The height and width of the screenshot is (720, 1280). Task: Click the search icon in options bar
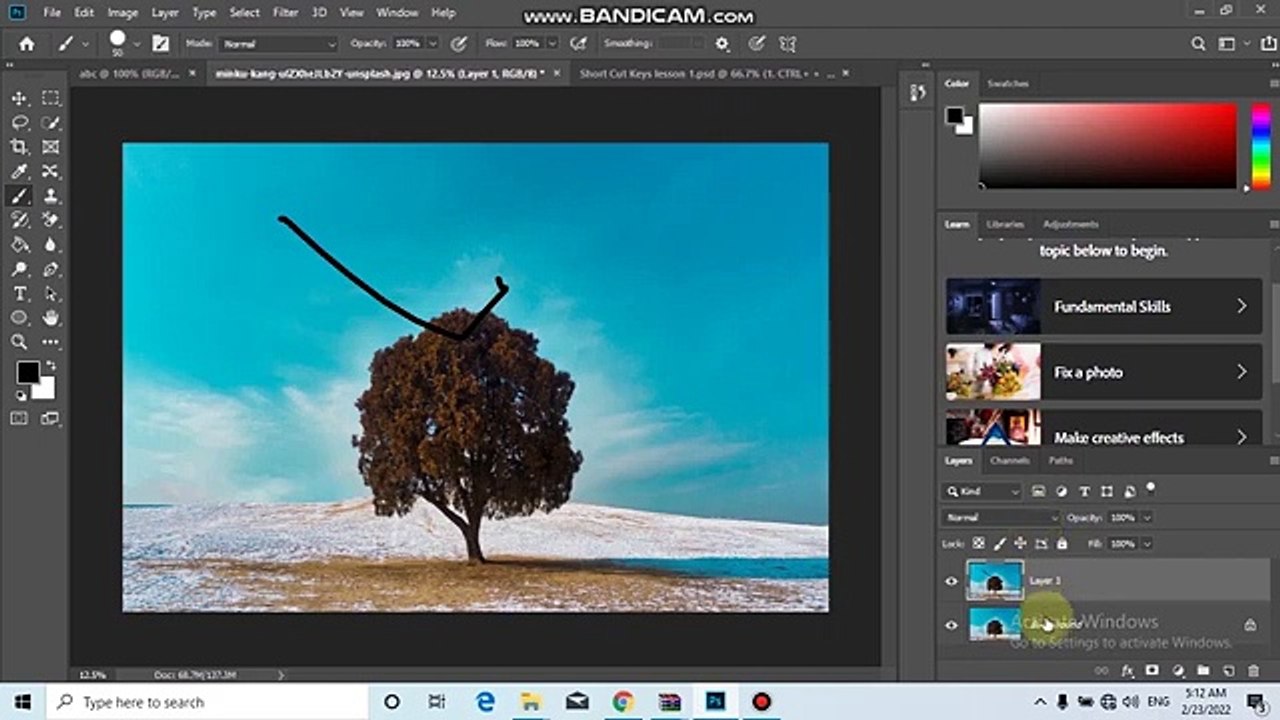tap(1198, 44)
